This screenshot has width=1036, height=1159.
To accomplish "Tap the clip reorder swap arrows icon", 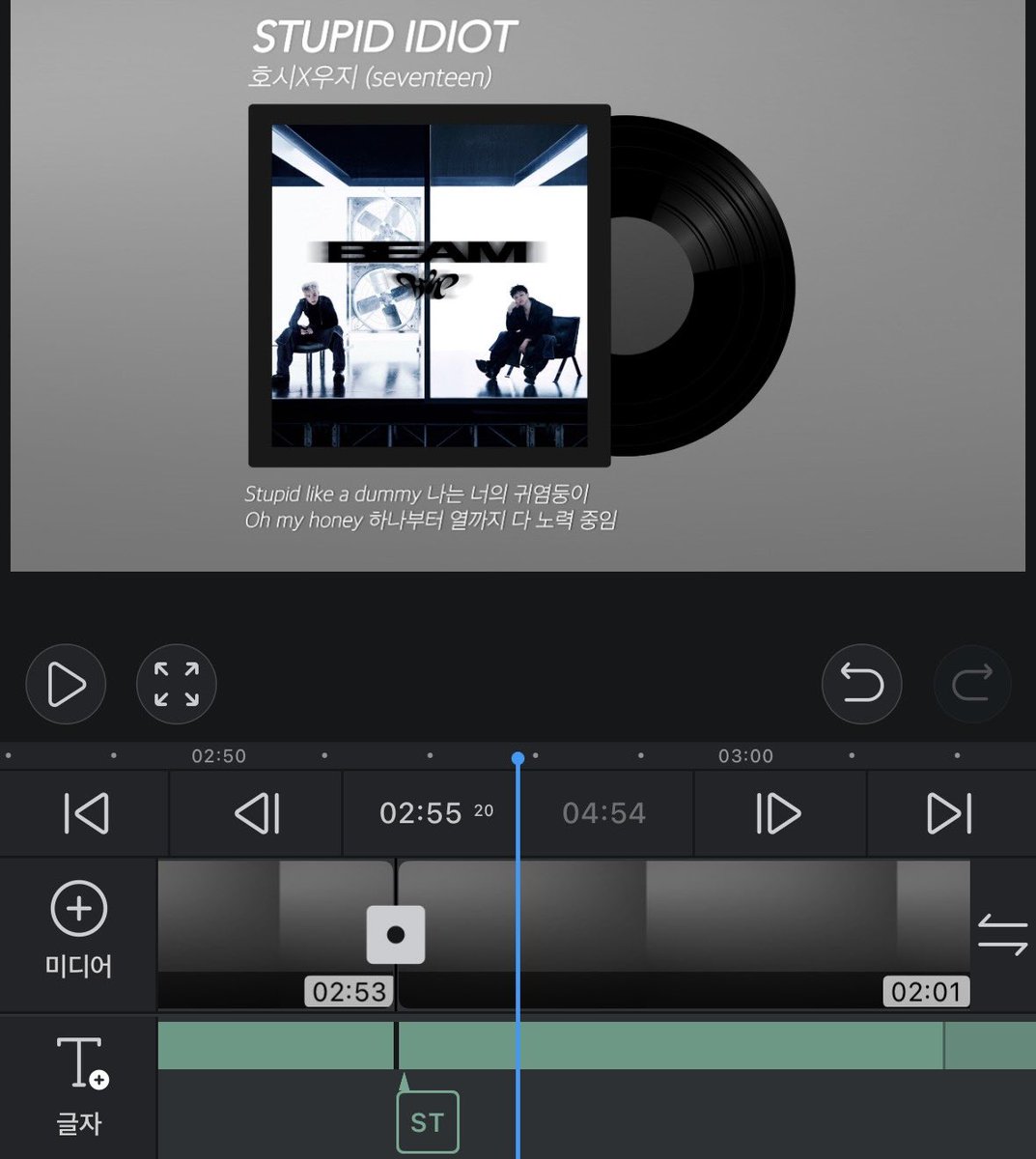I will pos(1002,934).
